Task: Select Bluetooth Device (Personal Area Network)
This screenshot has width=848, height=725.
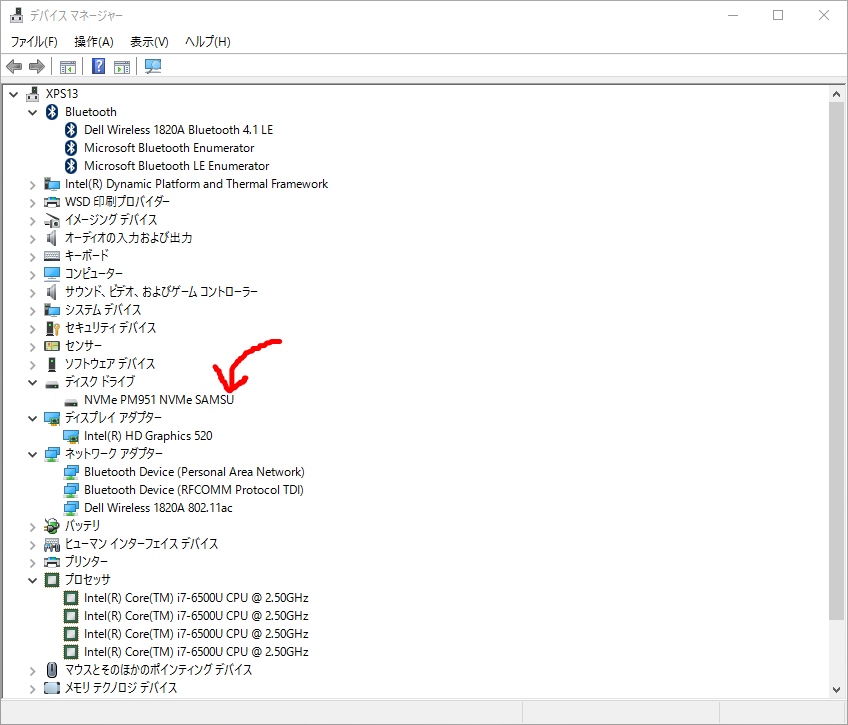Action: click(194, 471)
